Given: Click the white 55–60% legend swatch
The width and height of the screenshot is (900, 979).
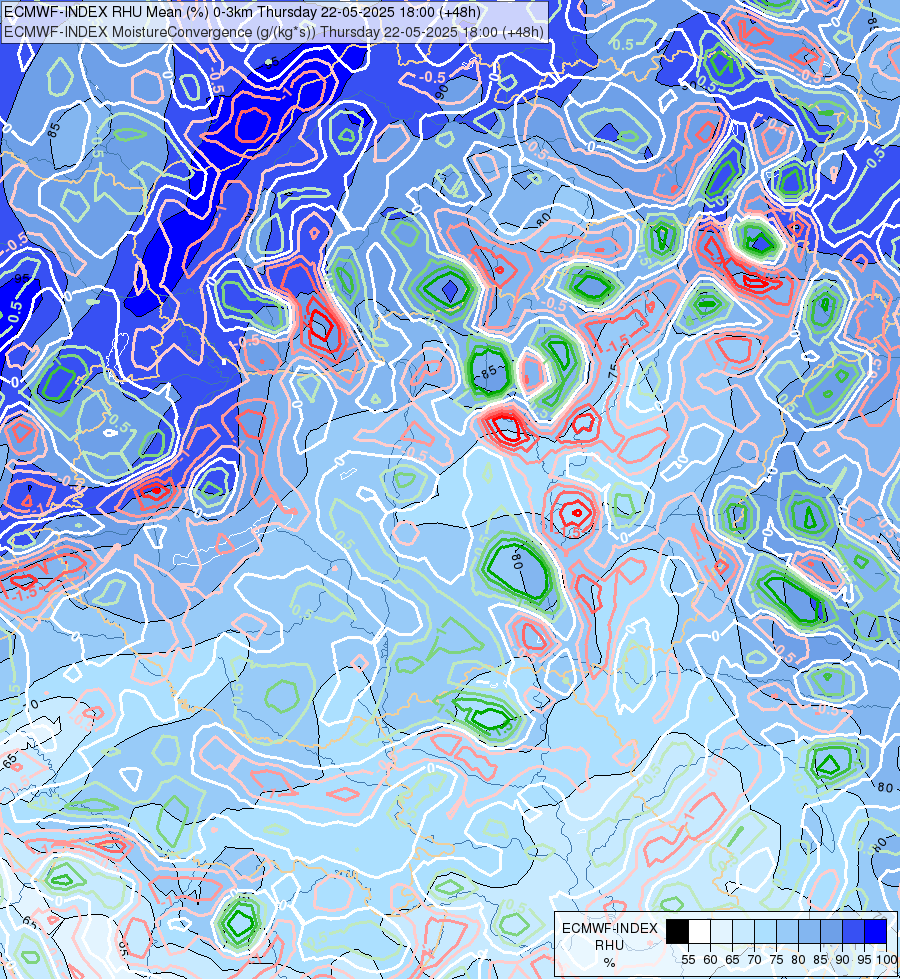Looking at the screenshot, I should (700, 931).
